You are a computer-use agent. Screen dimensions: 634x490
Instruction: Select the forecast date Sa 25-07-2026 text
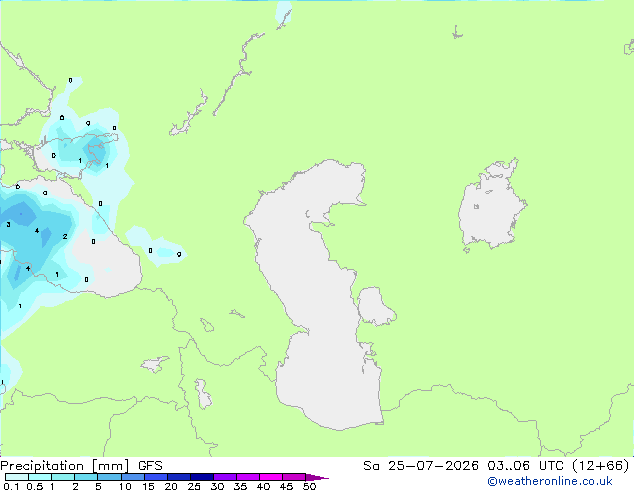pos(421,466)
